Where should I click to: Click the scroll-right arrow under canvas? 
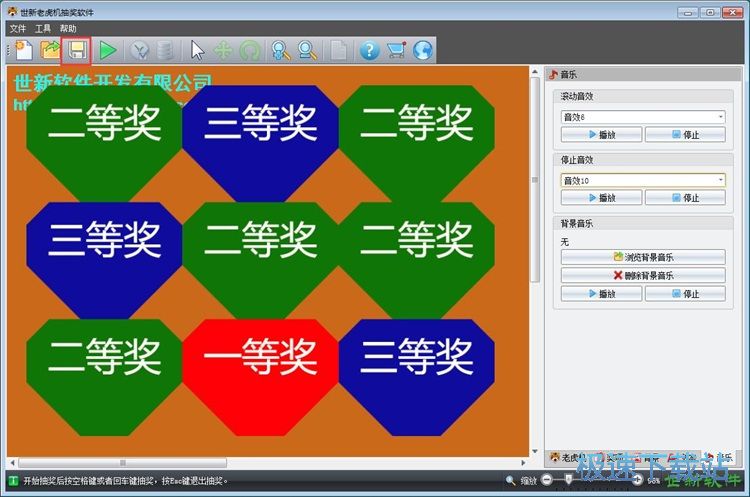(523, 463)
